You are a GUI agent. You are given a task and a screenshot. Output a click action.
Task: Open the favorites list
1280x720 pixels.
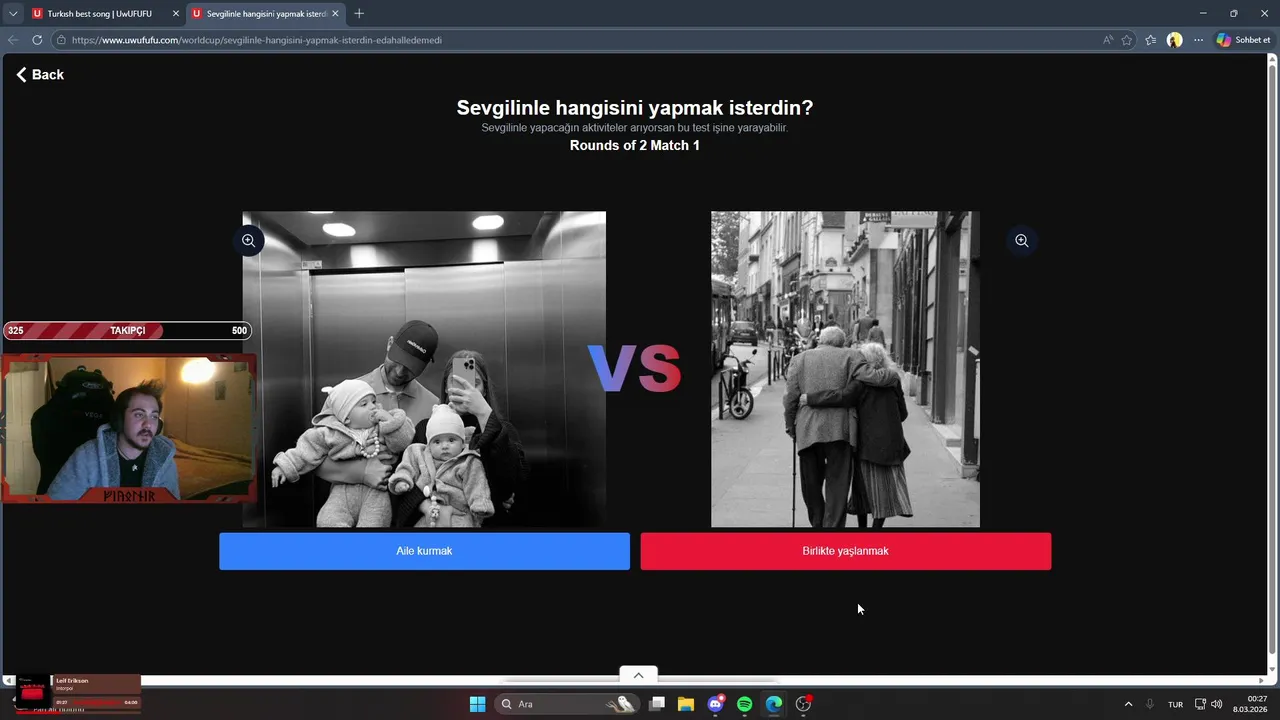coord(1151,40)
